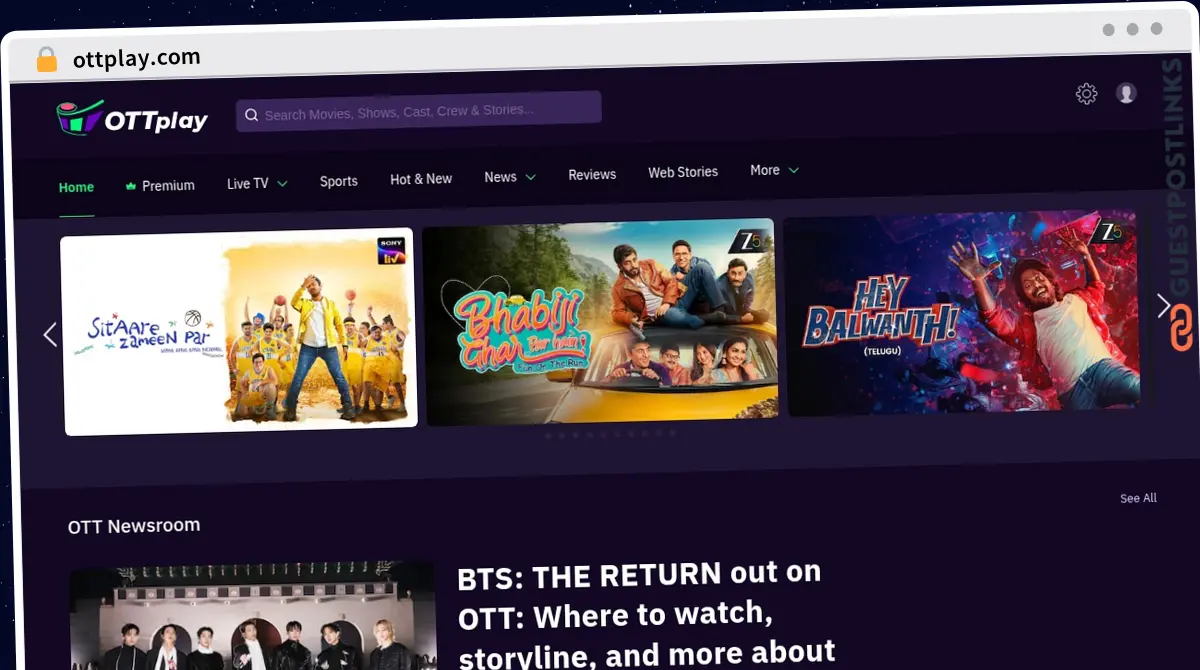Image resolution: width=1200 pixels, height=670 pixels.
Task: Open settings gear icon
Action: coord(1086,94)
